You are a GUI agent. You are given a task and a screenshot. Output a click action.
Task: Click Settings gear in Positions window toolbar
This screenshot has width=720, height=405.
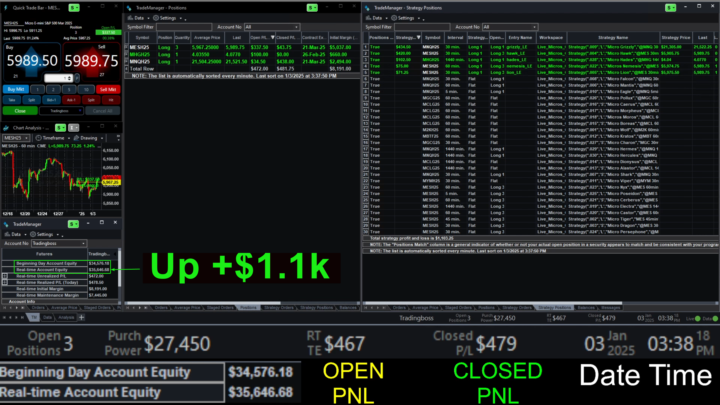[156, 18]
